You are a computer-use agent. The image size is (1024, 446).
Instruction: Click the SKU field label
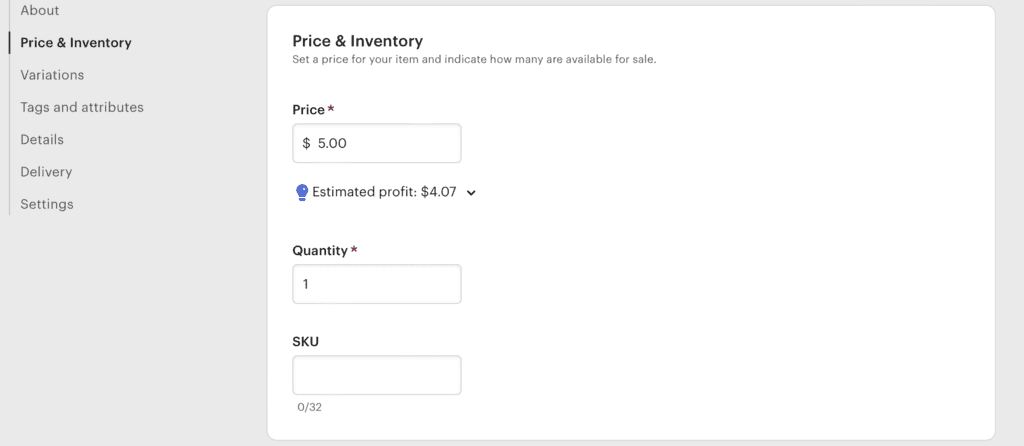(x=306, y=341)
